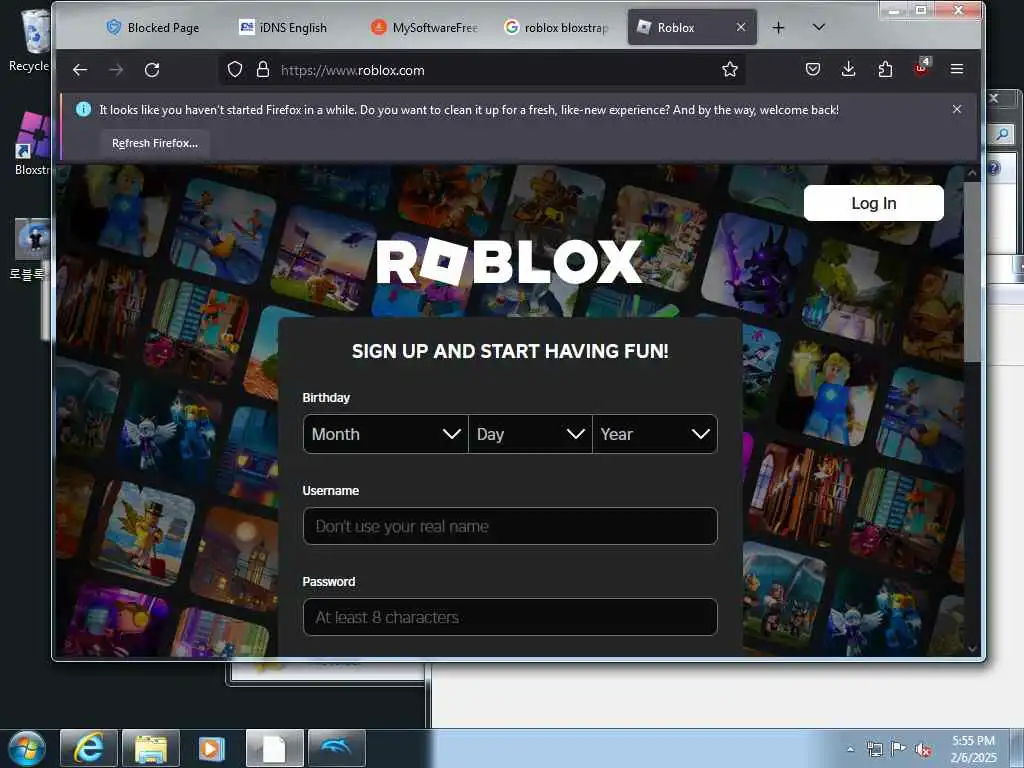Switch to the MySoftwareFree tab
The height and width of the screenshot is (768, 1024).
point(424,27)
